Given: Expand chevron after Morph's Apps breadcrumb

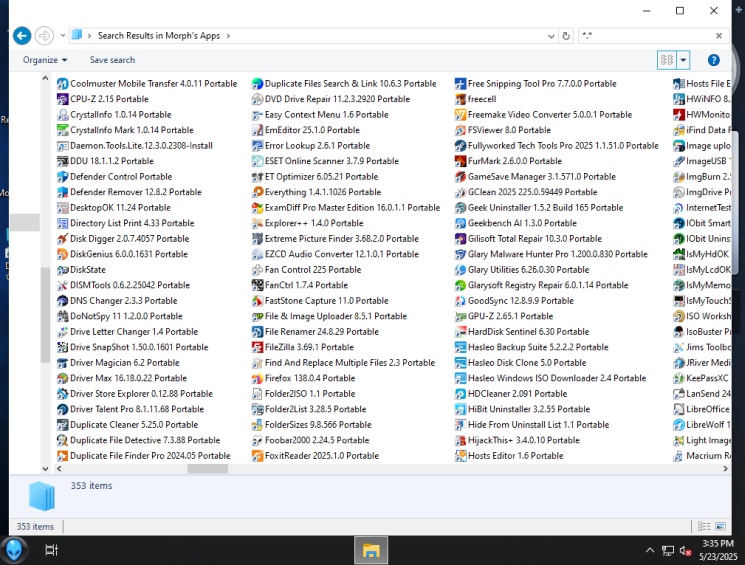Looking at the screenshot, I should [x=229, y=36].
